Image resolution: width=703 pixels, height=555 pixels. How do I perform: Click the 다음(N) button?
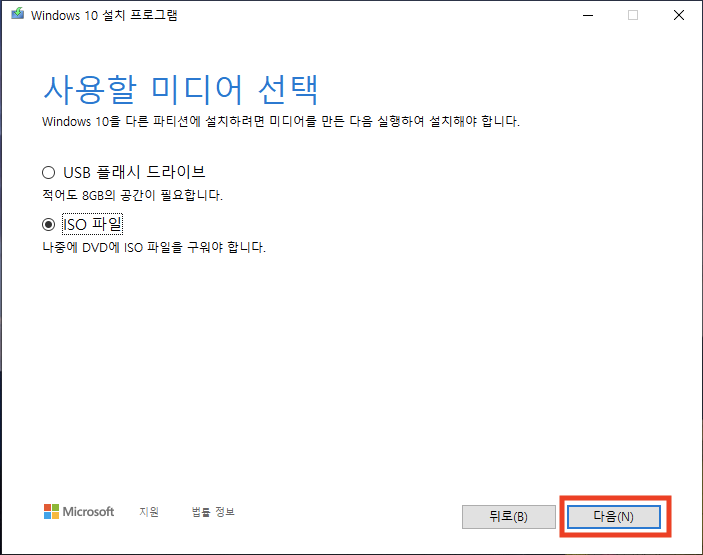(614, 517)
